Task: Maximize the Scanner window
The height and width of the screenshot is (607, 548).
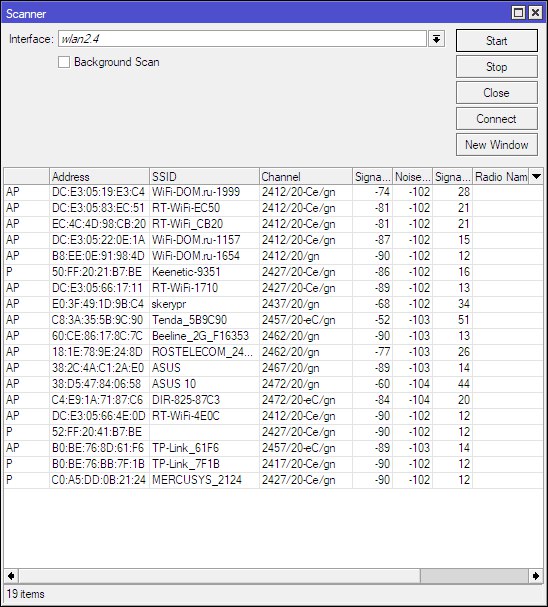Action: click(x=518, y=13)
